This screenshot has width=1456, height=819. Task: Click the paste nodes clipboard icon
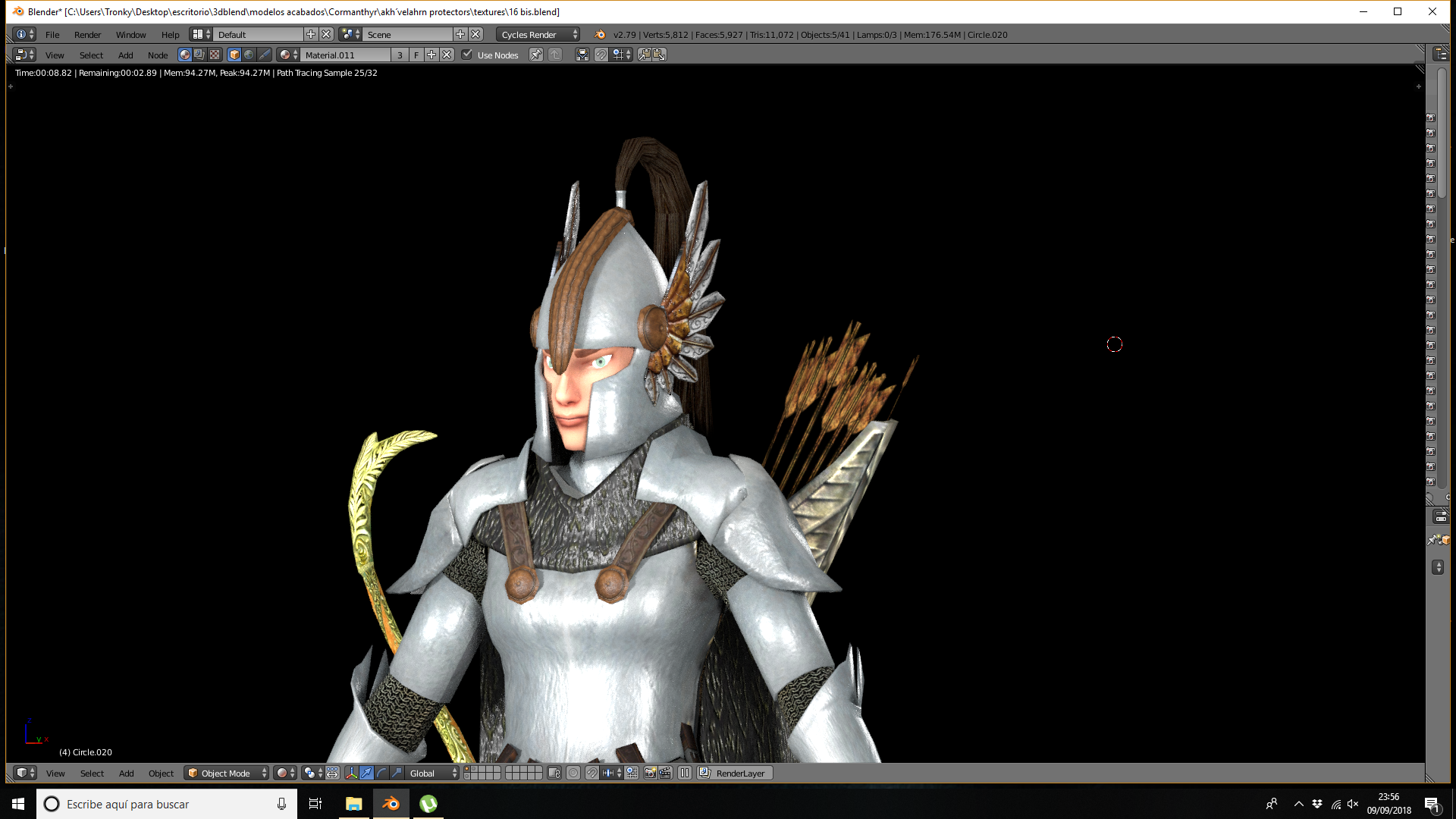coord(660,55)
